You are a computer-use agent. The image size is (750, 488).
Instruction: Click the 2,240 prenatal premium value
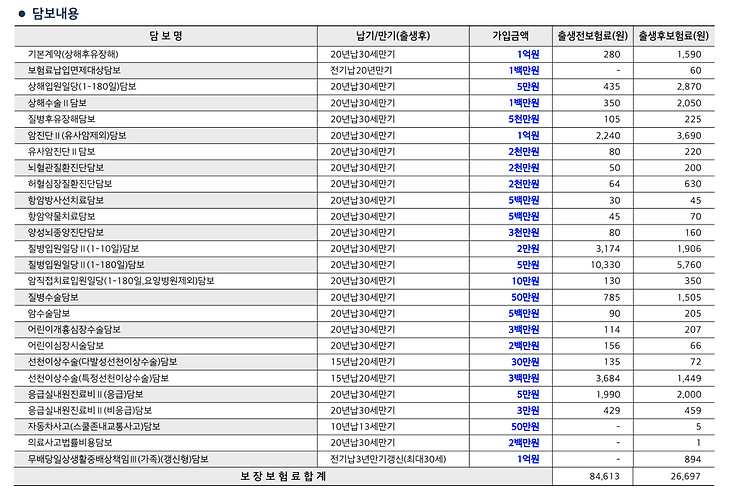(608, 135)
